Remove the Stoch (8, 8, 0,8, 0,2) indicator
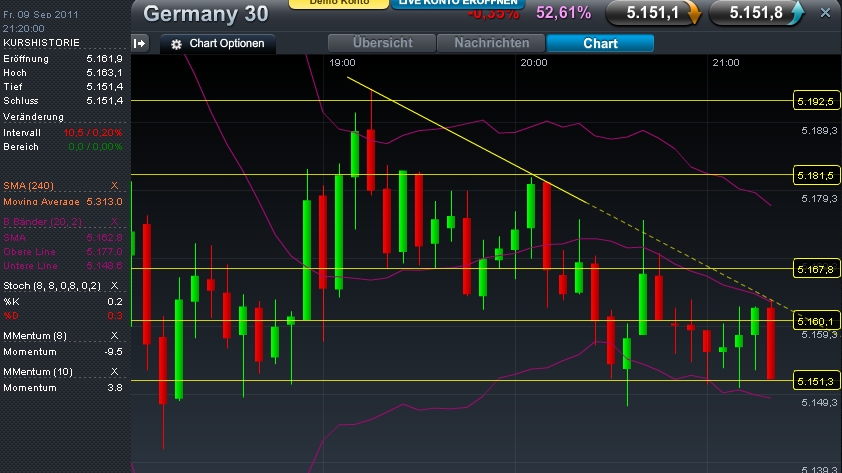Screen dimensions: 842x473 point(114,286)
